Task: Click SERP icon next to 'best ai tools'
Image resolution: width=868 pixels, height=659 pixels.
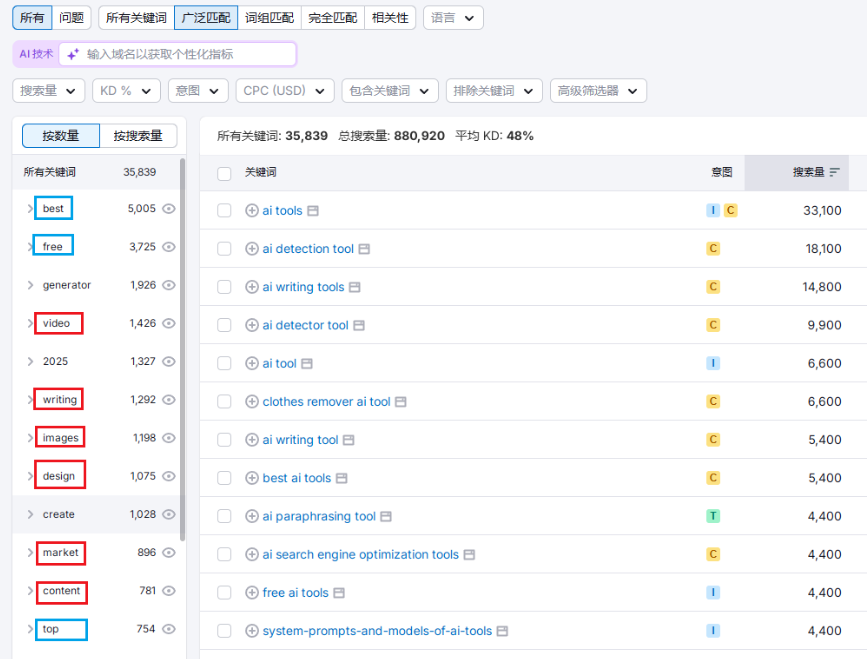Action: (341, 478)
